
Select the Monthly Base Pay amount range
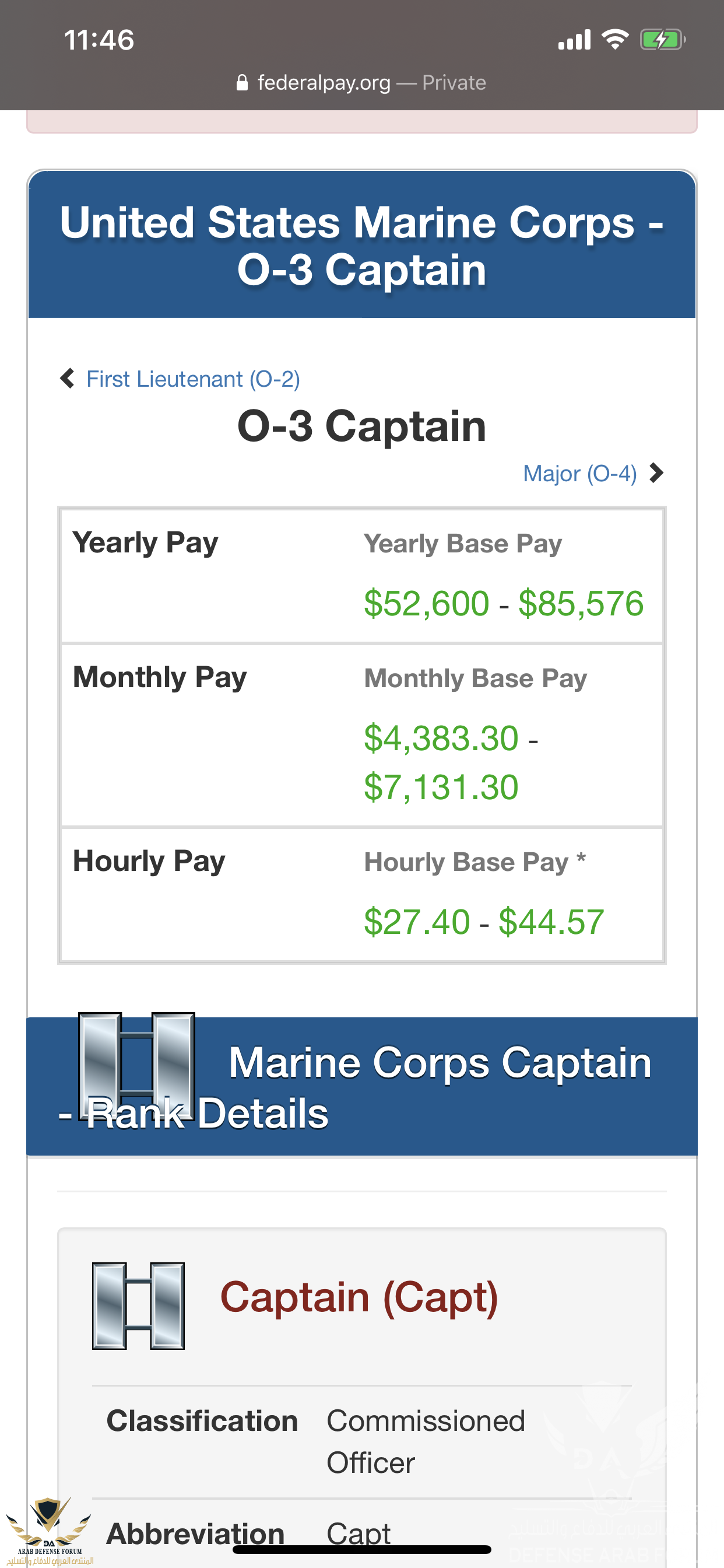[451, 762]
